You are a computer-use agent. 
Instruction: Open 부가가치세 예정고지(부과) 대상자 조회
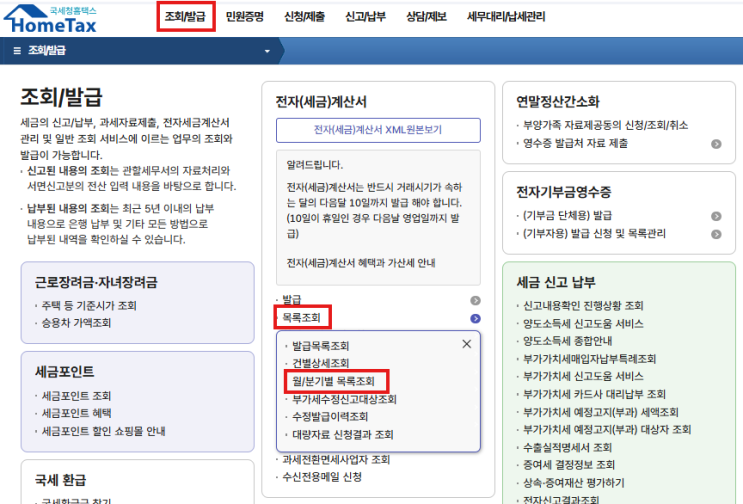607,430
